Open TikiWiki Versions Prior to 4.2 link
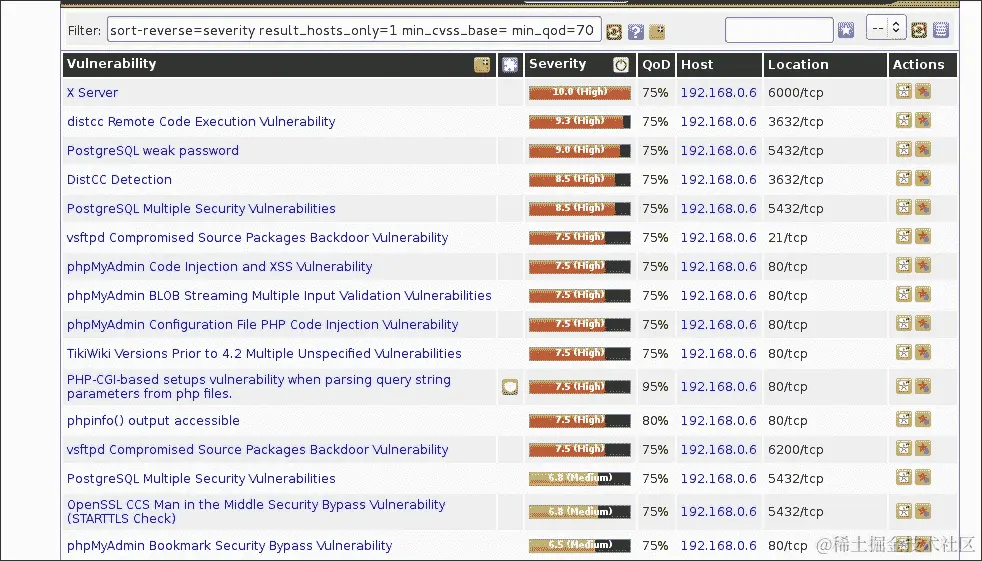 [264, 354]
